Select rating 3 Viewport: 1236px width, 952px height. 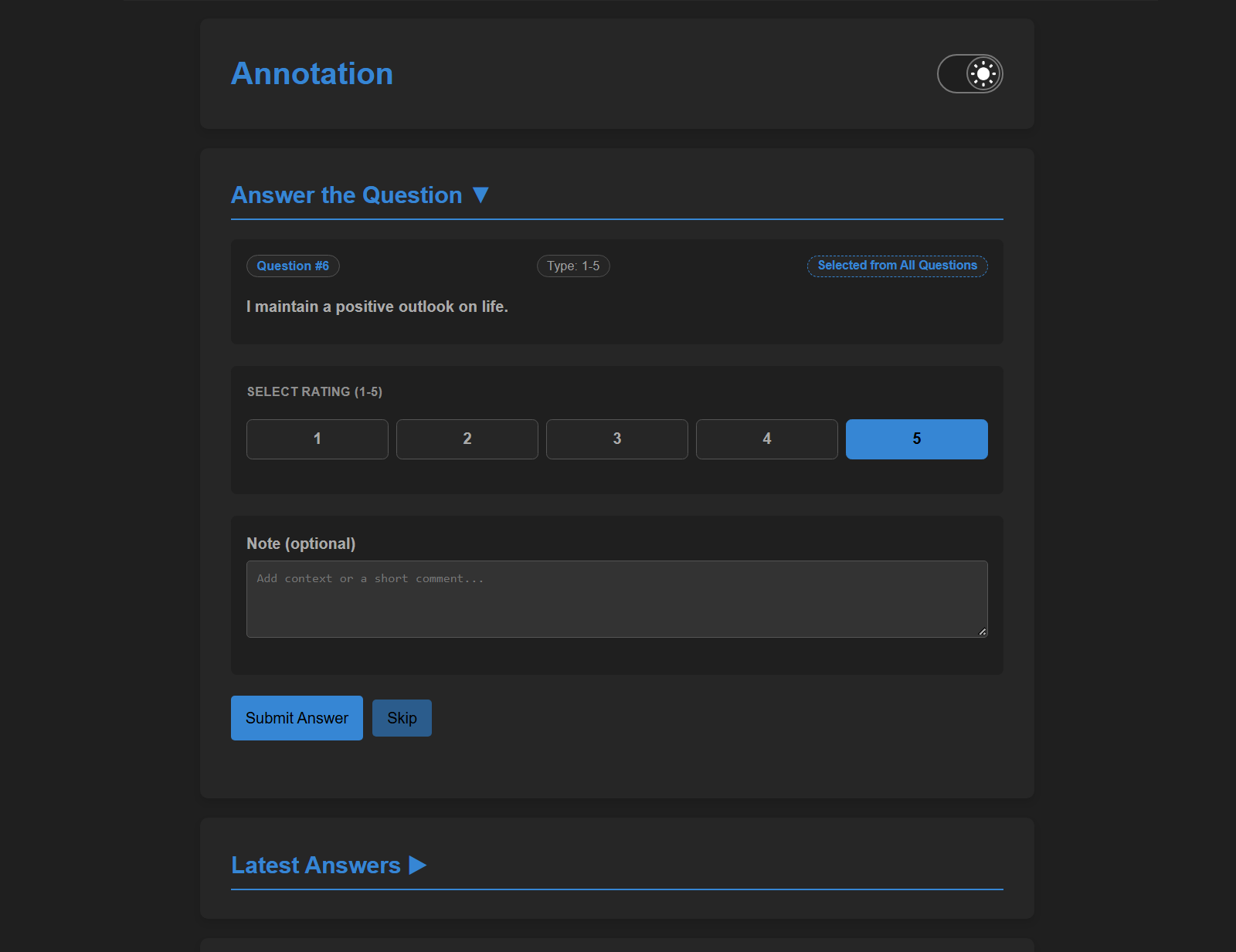tap(617, 439)
